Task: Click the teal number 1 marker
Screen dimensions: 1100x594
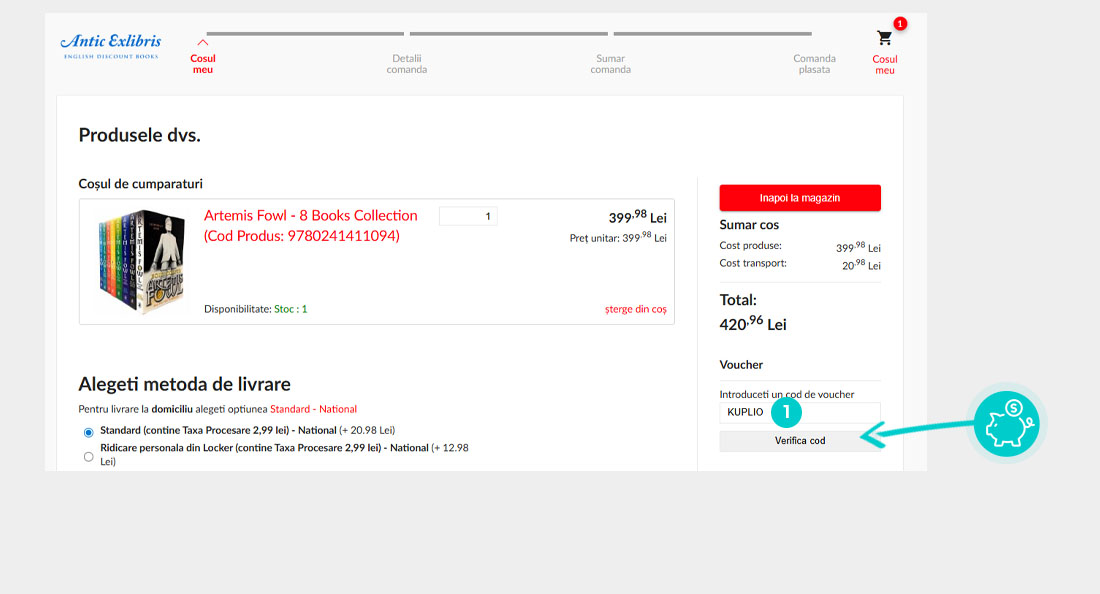Action: (x=787, y=411)
